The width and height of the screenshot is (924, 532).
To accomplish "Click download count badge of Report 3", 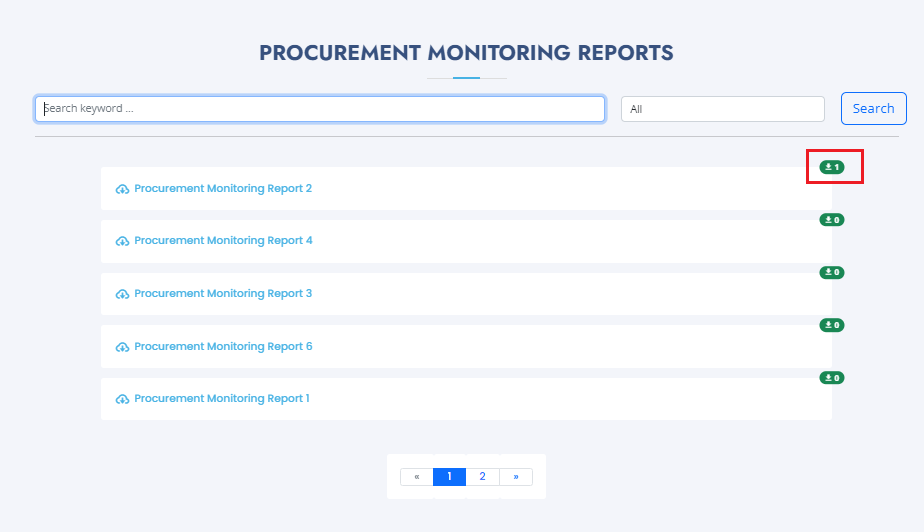I will click(x=831, y=272).
